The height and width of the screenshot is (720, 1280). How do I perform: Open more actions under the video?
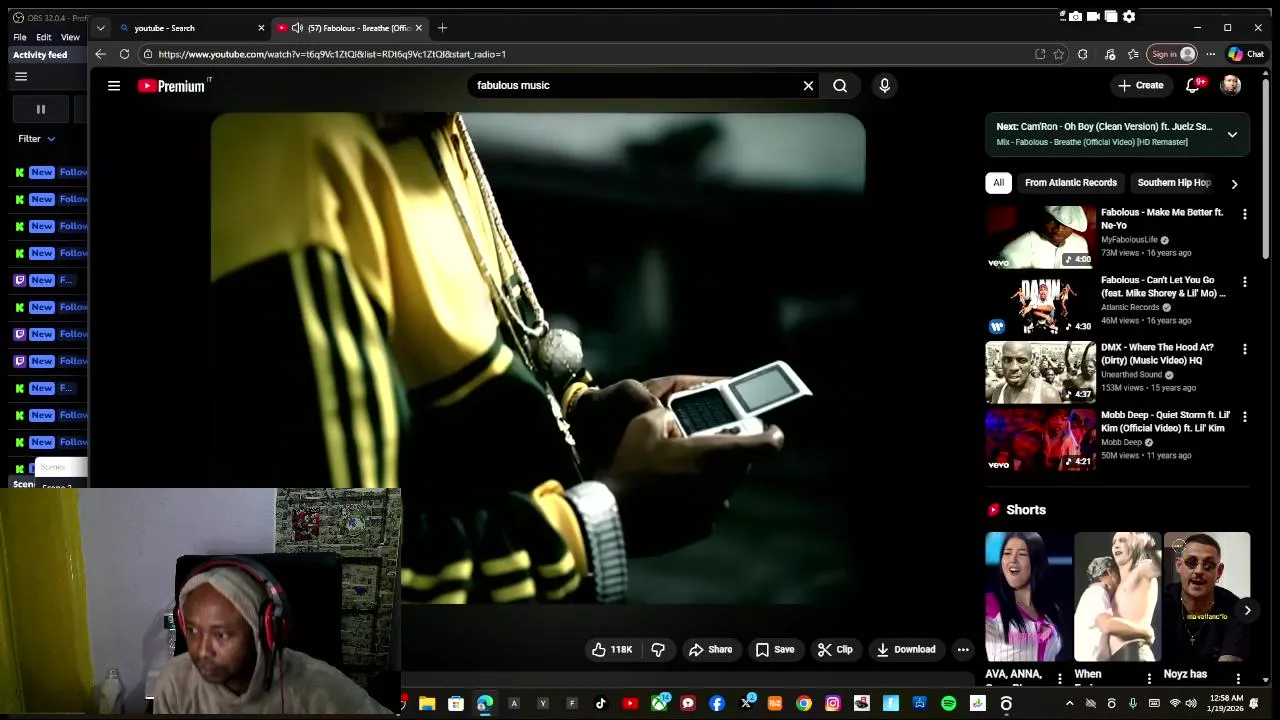tap(963, 650)
